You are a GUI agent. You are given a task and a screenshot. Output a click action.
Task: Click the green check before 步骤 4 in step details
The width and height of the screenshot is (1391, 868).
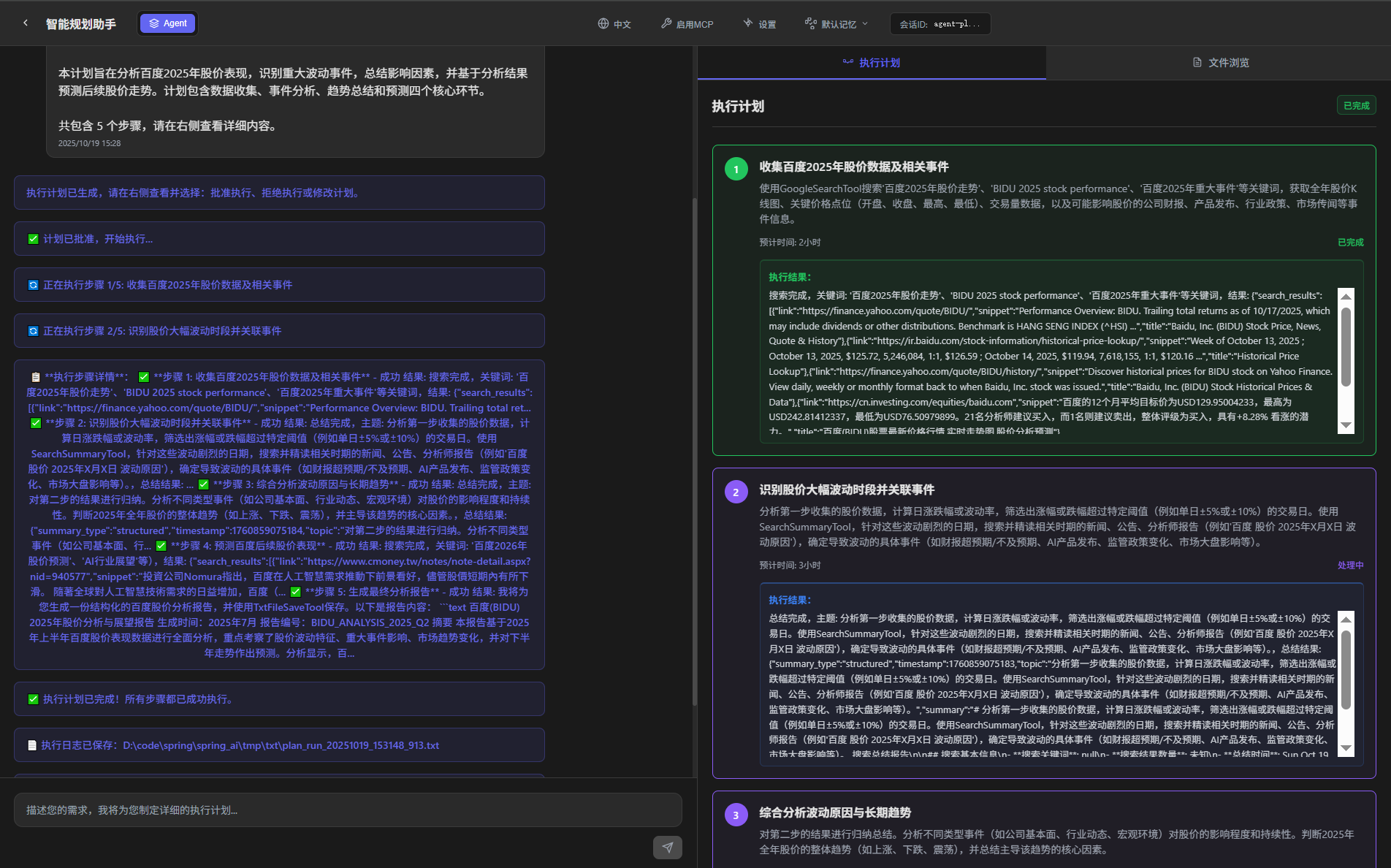tap(161, 546)
